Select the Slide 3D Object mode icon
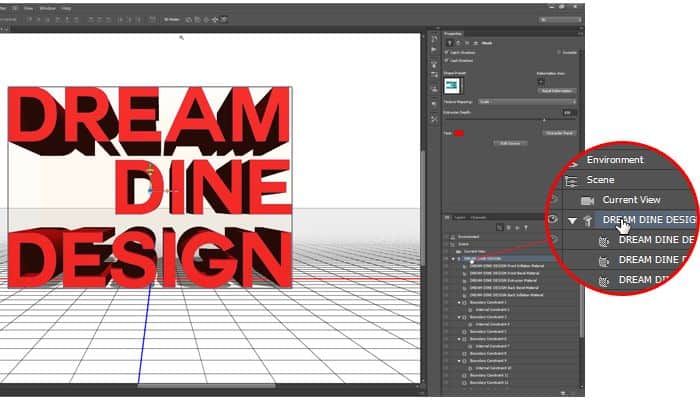700x400 pixels. pos(215,20)
